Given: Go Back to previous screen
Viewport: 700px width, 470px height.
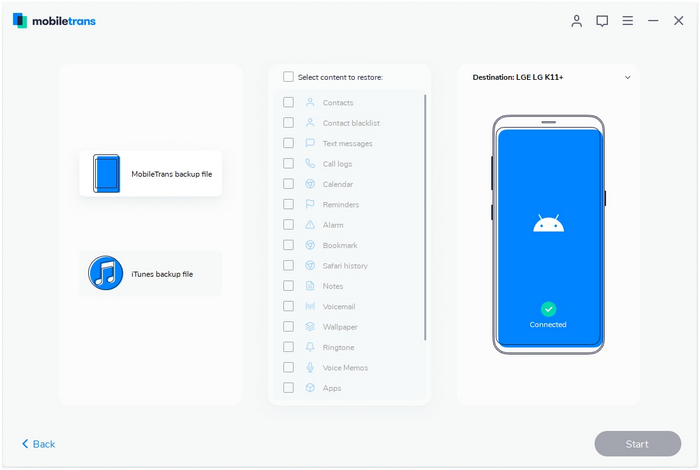Looking at the screenshot, I should (38, 444).
